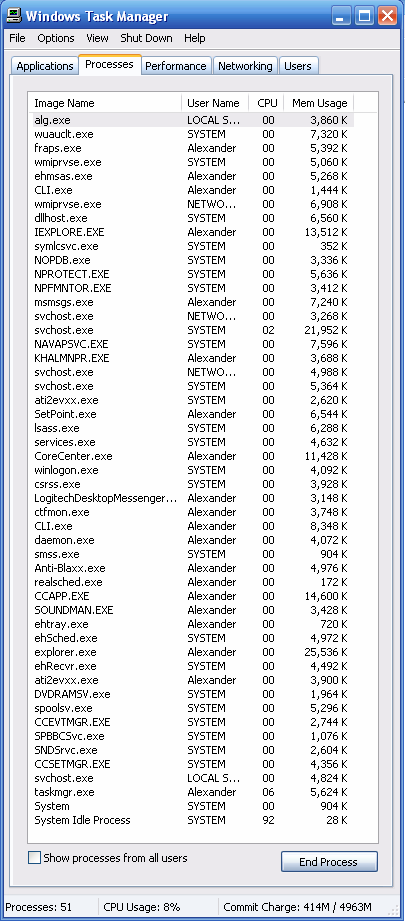Open the Options menu
Screen dimensions: 405x921
pyautogui.click(x=56, y=38)
